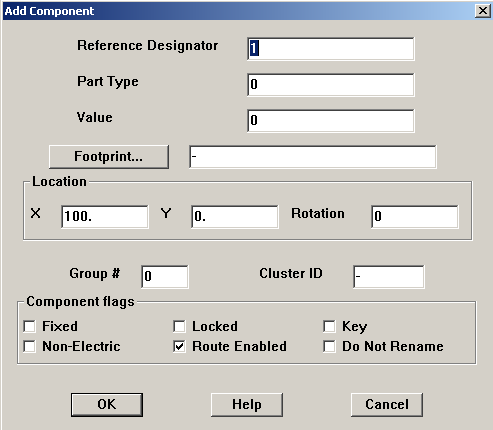This screenshot has width=493, height=430.
Task: Confirm with the OK button
Action: coord(107,405)
